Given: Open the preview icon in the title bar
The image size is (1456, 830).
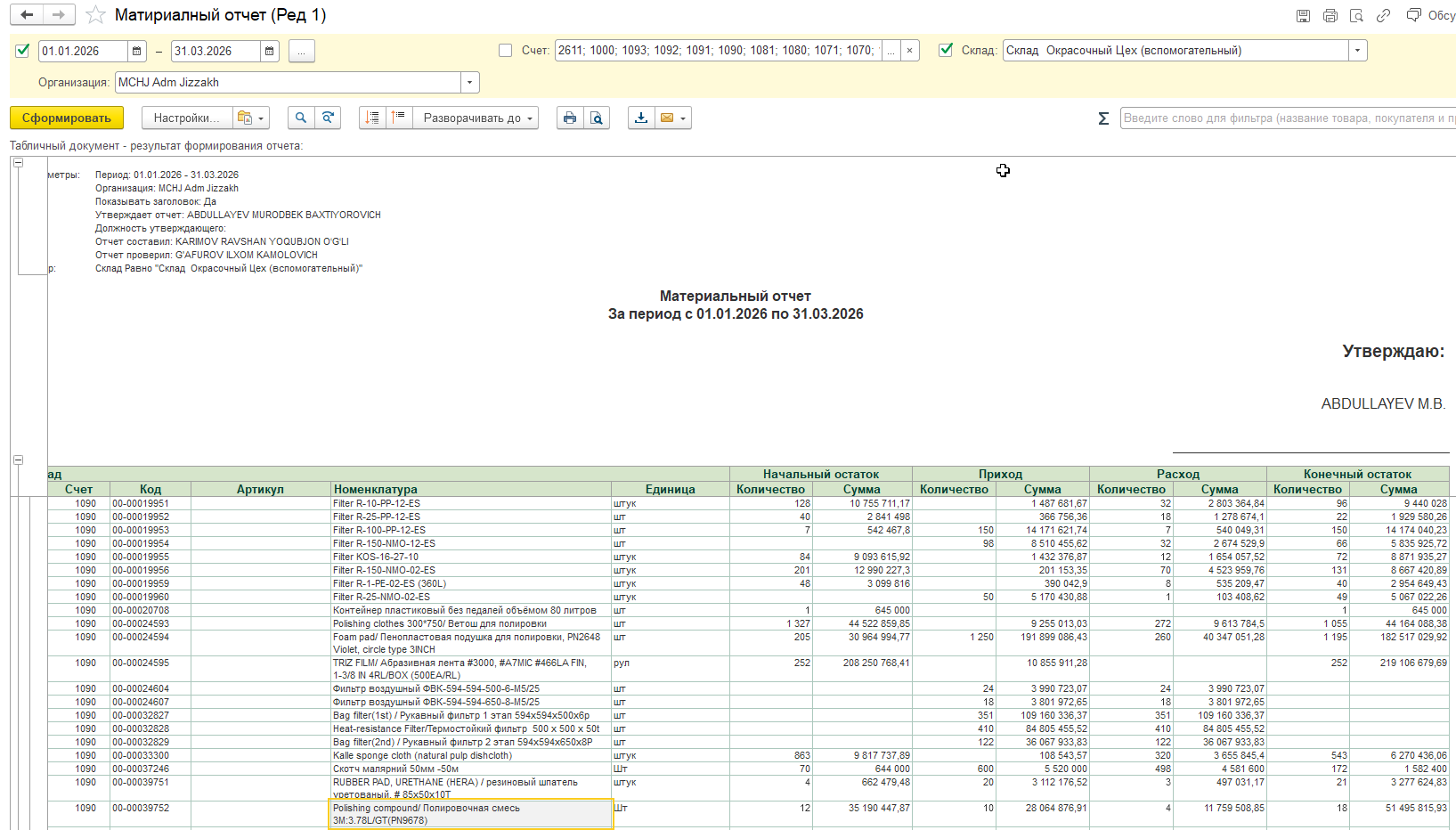Looking at the screenshot, I should click(1356, 15).
